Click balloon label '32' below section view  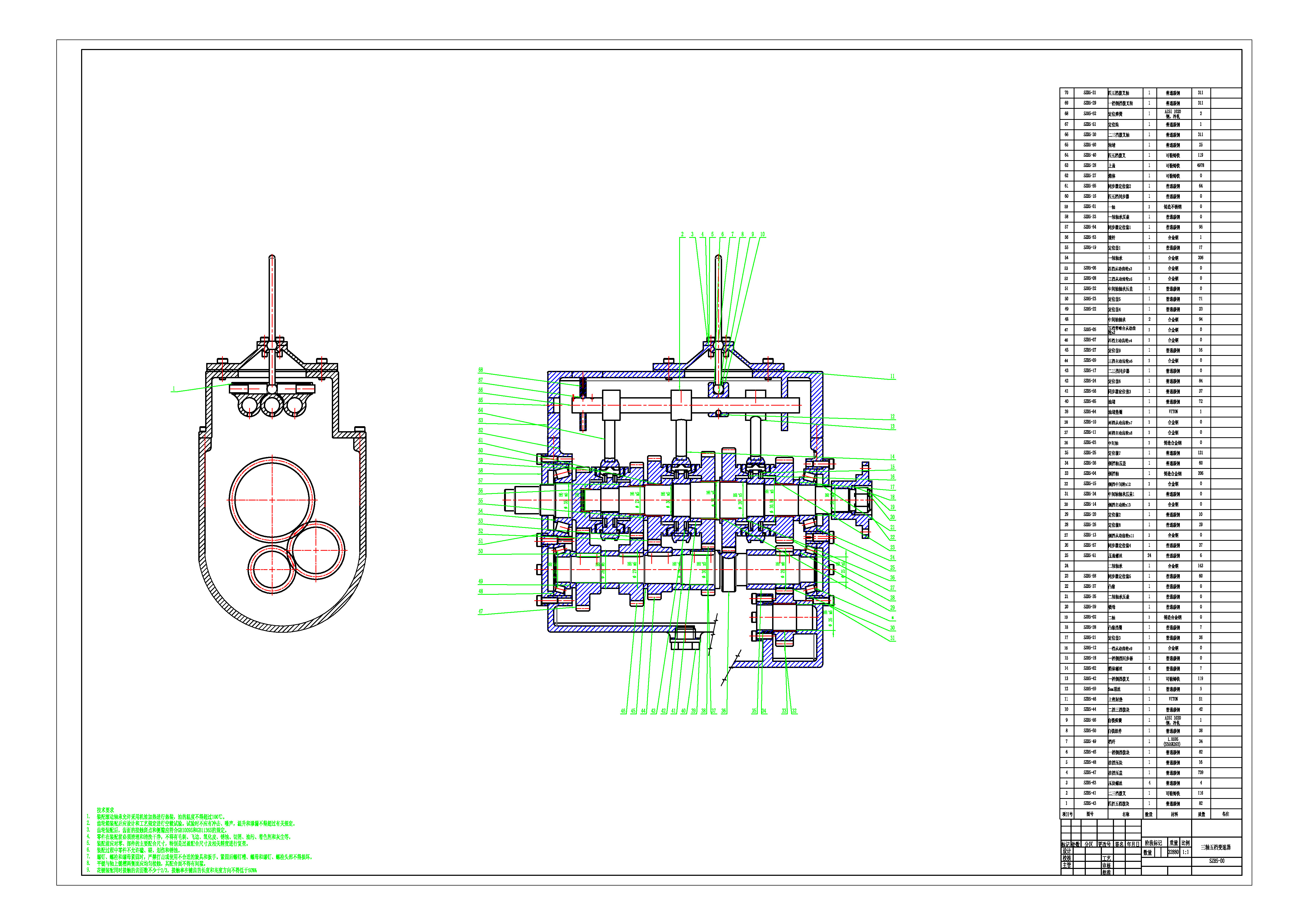tap(794, 711)
